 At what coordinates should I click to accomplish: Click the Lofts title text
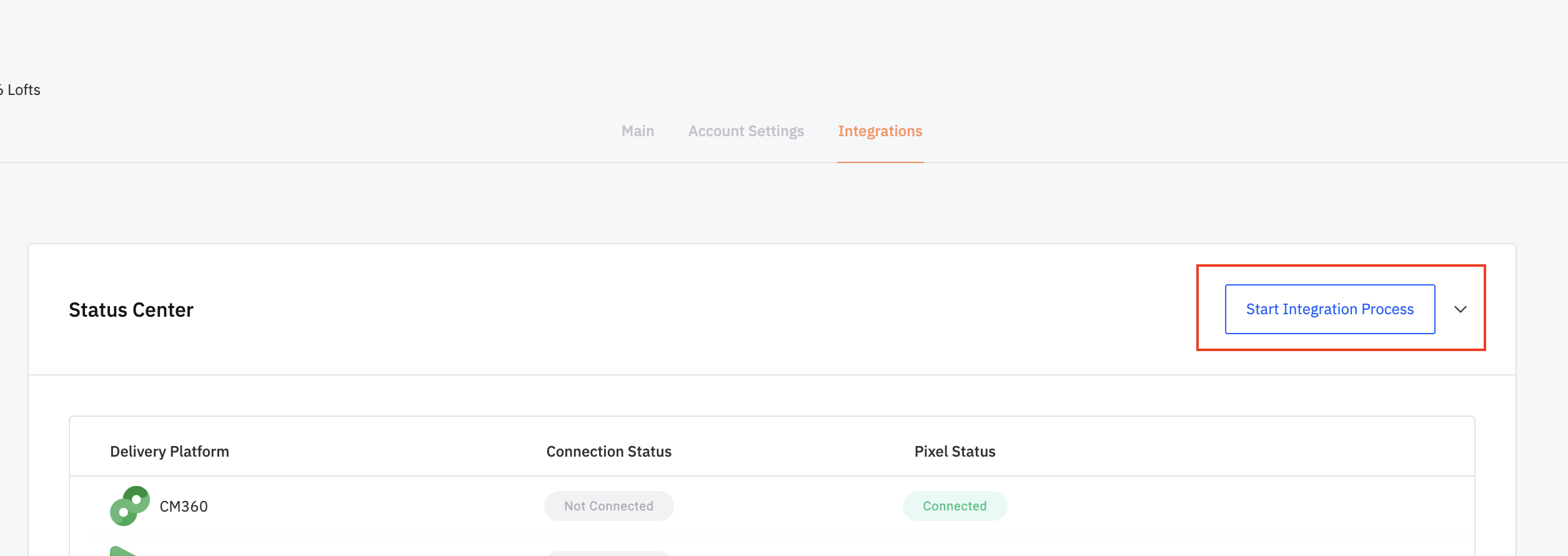22,90
